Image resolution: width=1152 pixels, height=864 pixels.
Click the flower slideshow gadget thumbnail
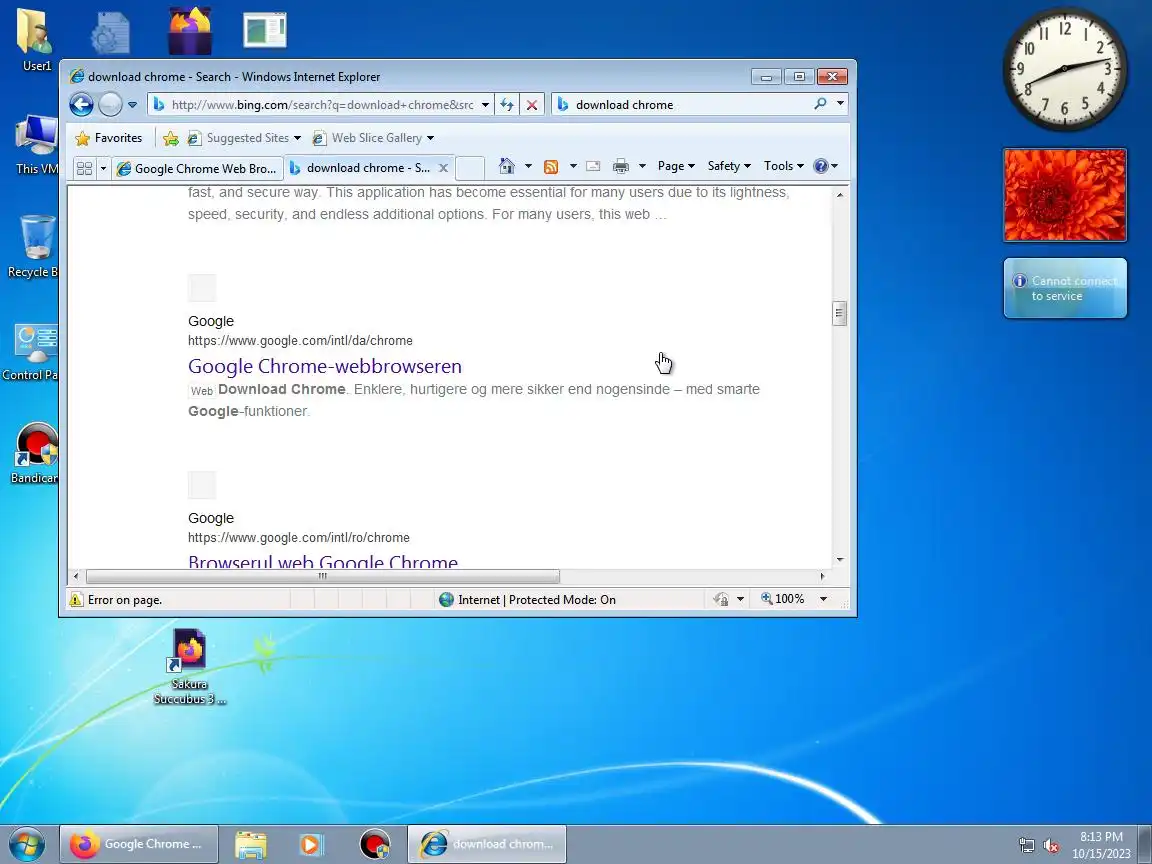(1065, 195)
